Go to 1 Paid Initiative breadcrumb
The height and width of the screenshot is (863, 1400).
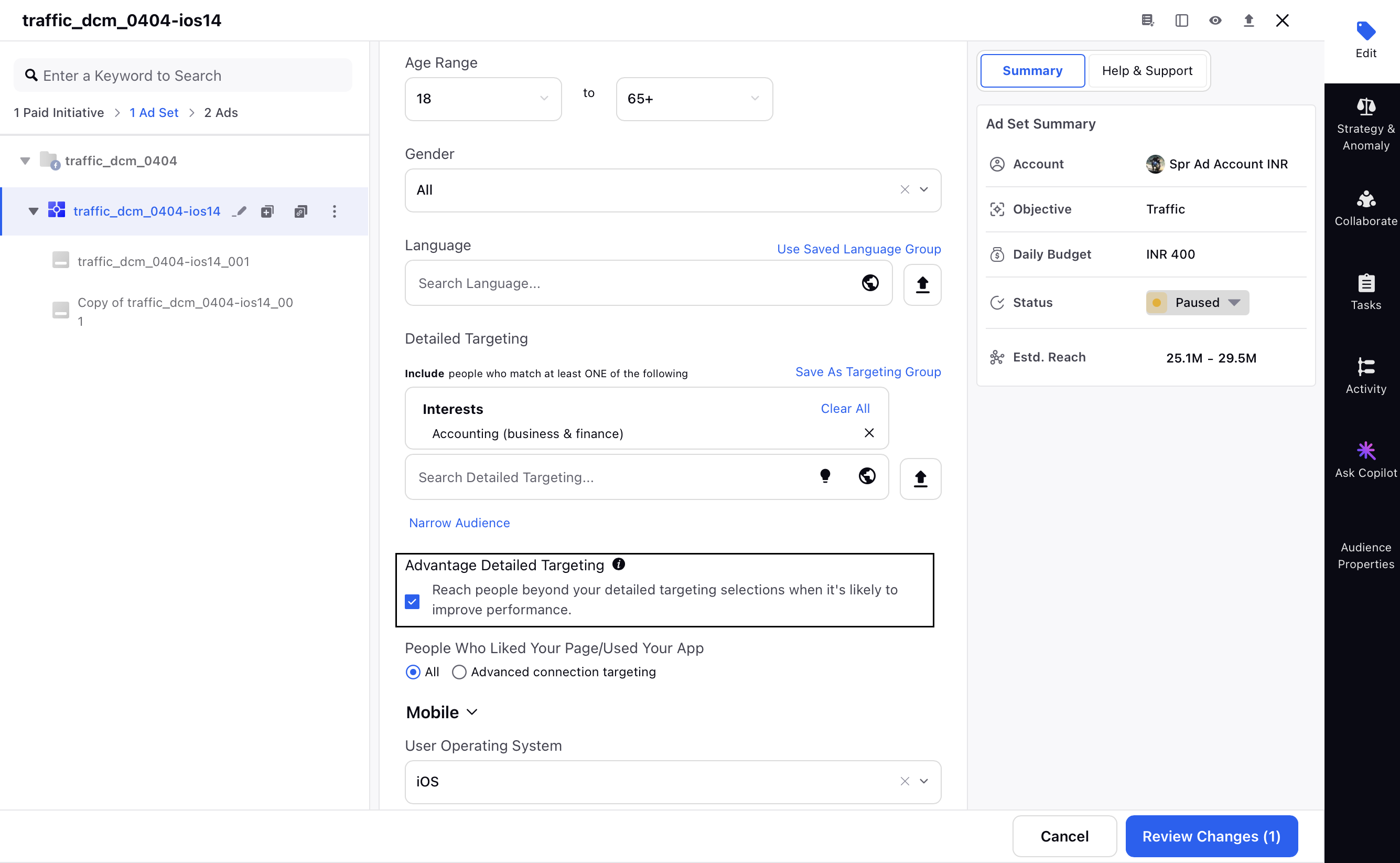coord(59,112)
